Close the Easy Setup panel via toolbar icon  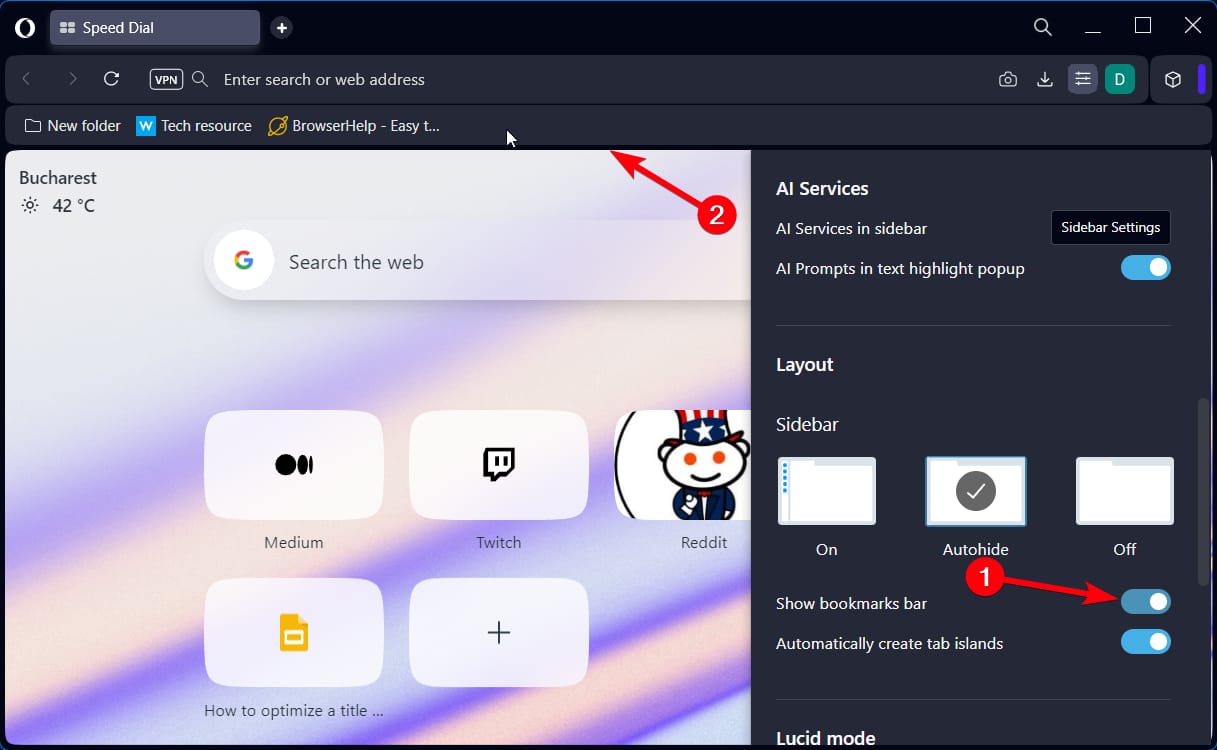point(1083,79)
